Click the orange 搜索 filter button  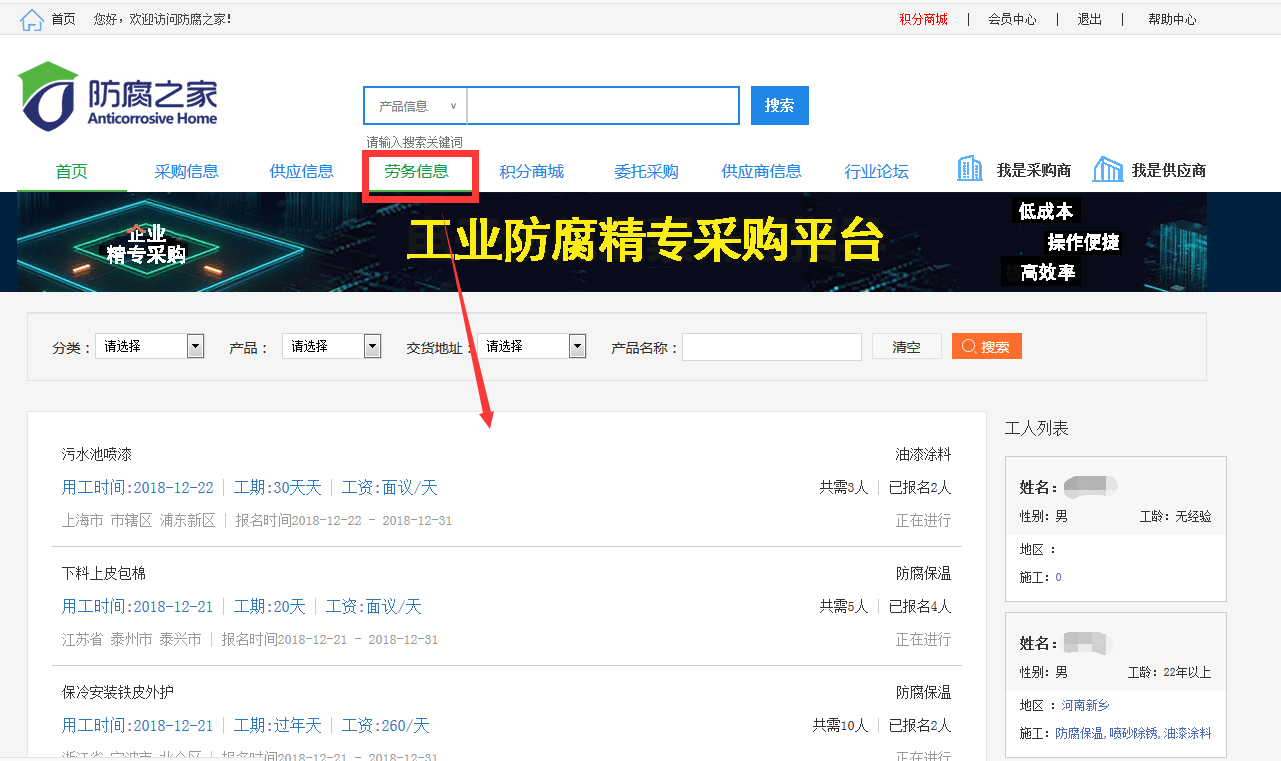[x=986, y=347]
